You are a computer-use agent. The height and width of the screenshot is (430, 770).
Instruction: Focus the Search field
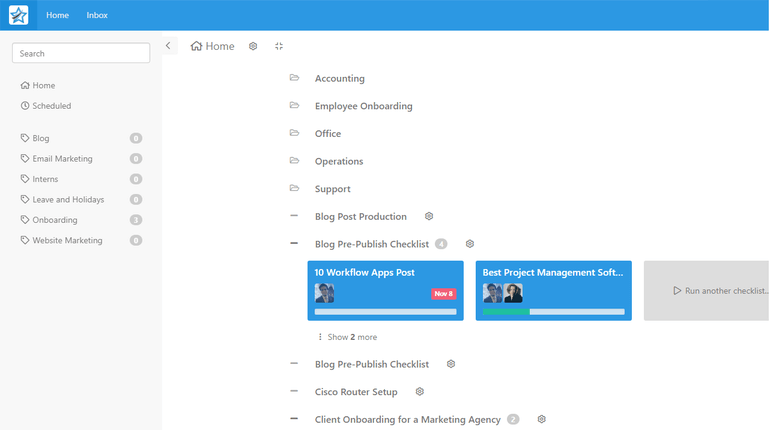click(81, 53)
